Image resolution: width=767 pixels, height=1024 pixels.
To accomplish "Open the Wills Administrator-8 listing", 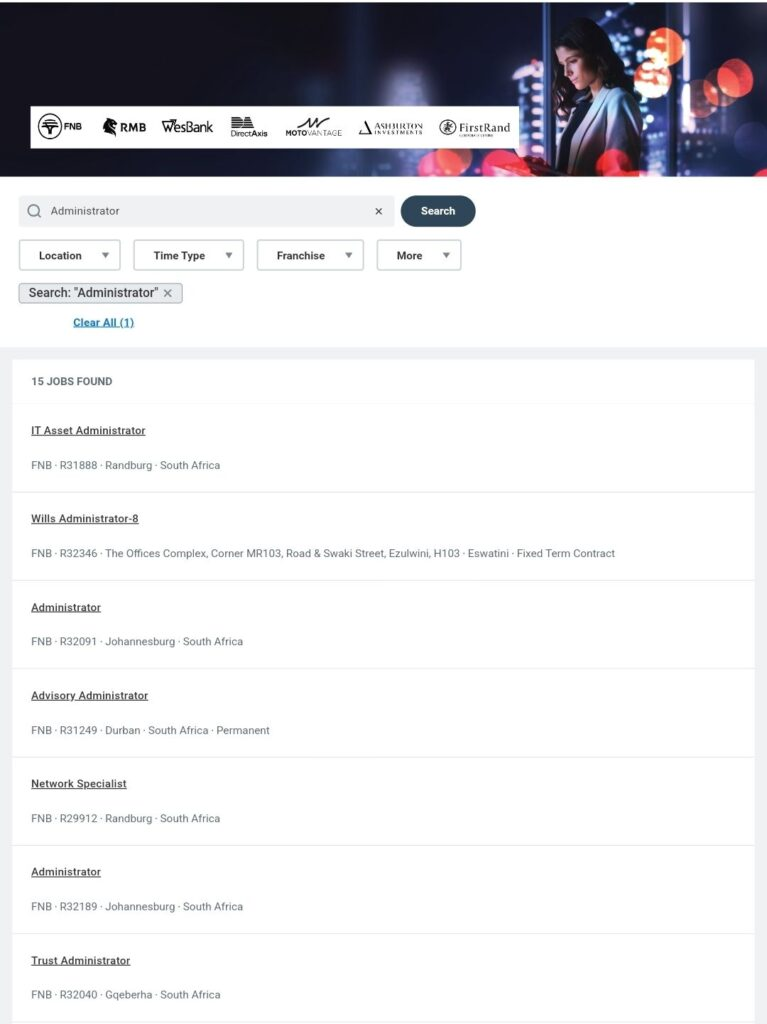I will click(85, 519).
